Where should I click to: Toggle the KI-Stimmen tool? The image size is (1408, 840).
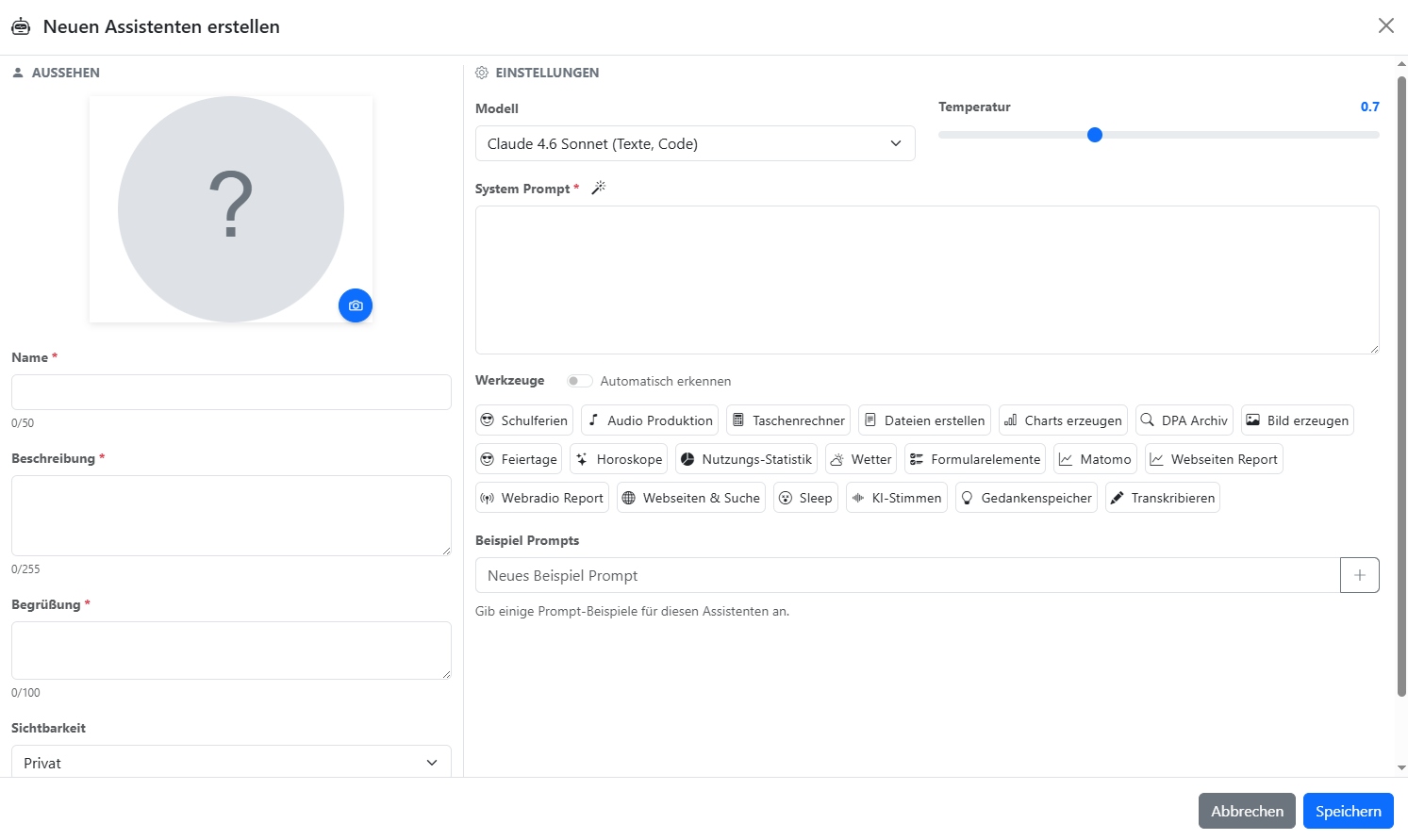point(896,498)
